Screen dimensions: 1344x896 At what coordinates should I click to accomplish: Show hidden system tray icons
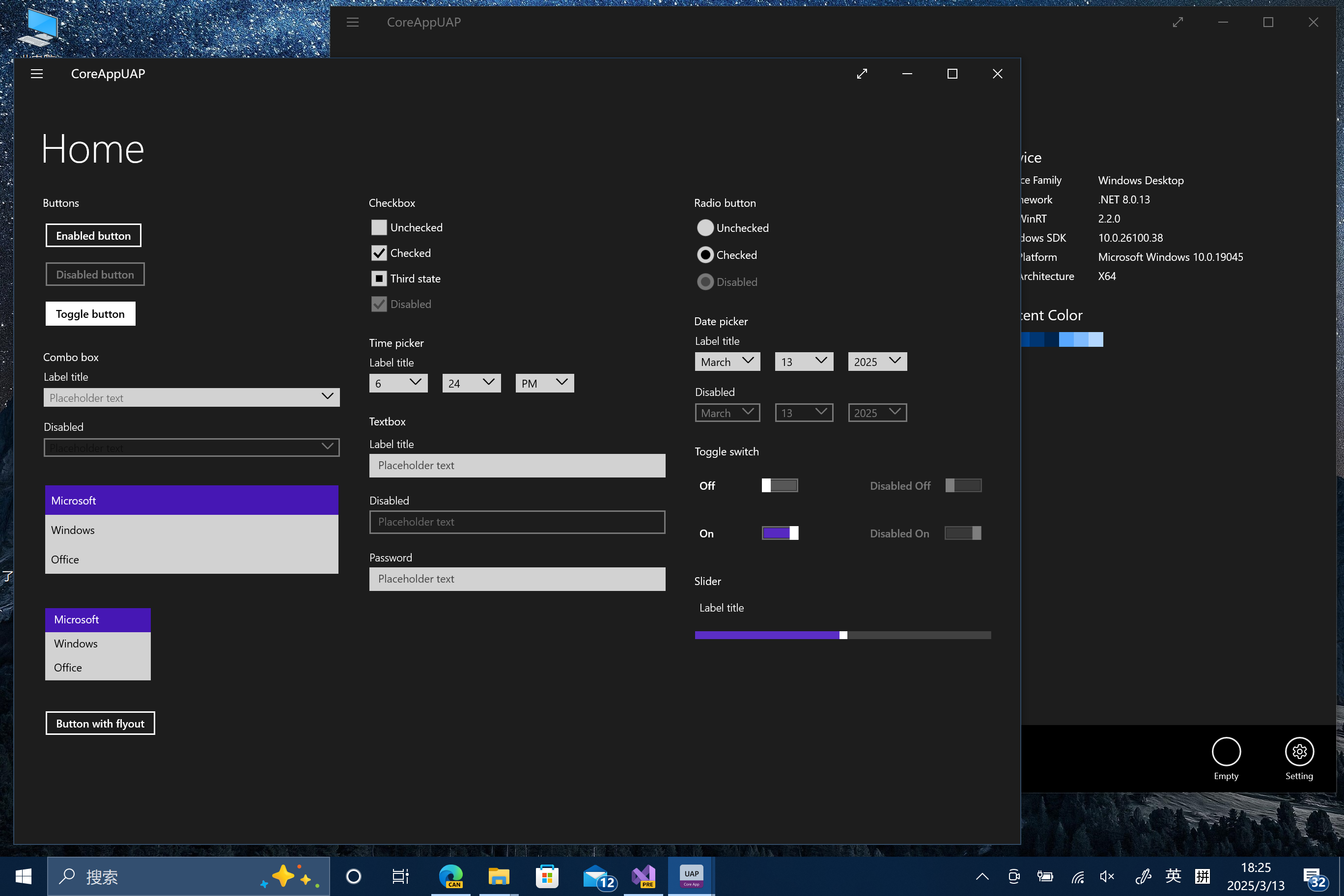click(981, 876)
